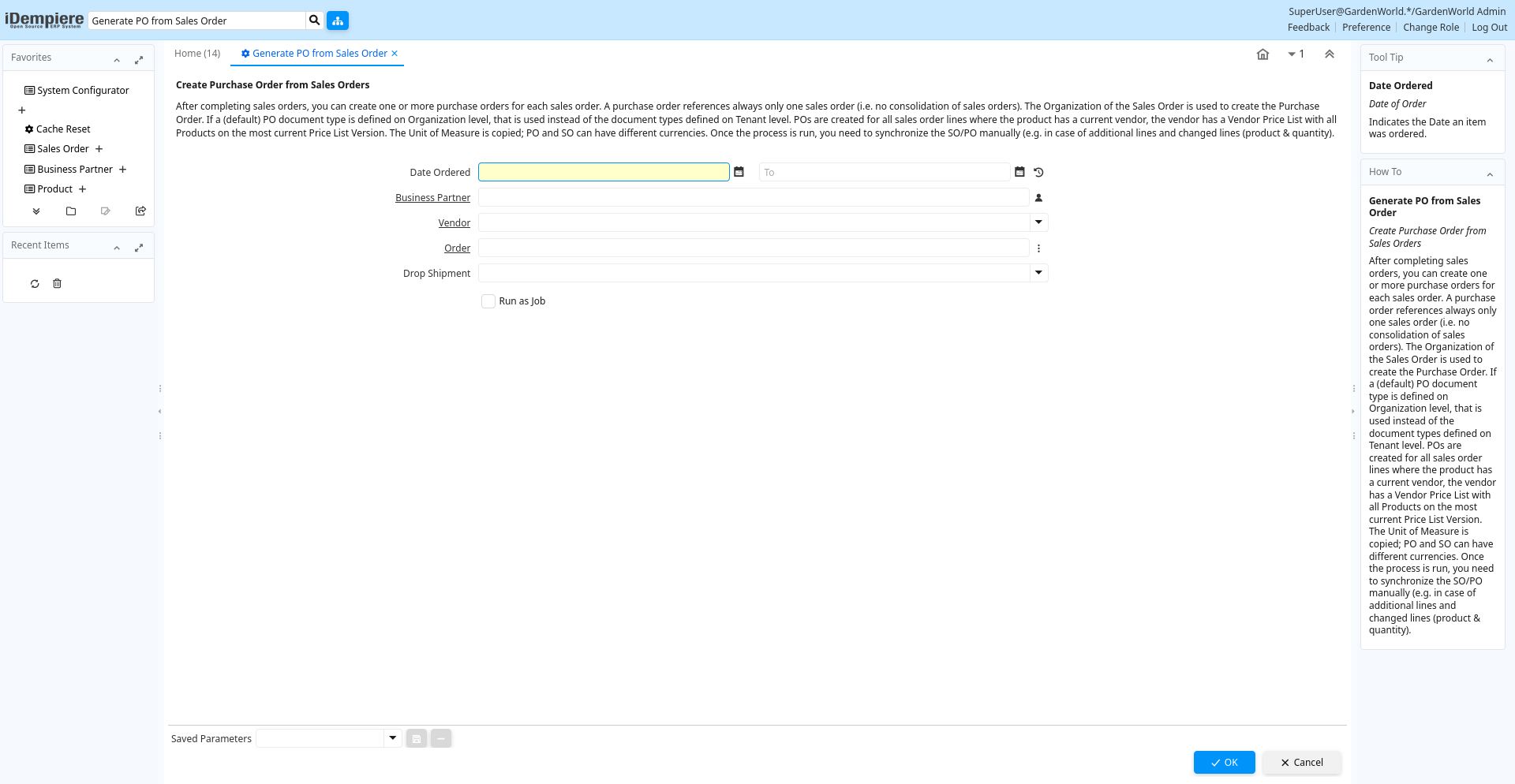Viewport: 1515px width, 784px height.
Task: Focus the Date Ordered input field
Action: [x=604, y=172]
